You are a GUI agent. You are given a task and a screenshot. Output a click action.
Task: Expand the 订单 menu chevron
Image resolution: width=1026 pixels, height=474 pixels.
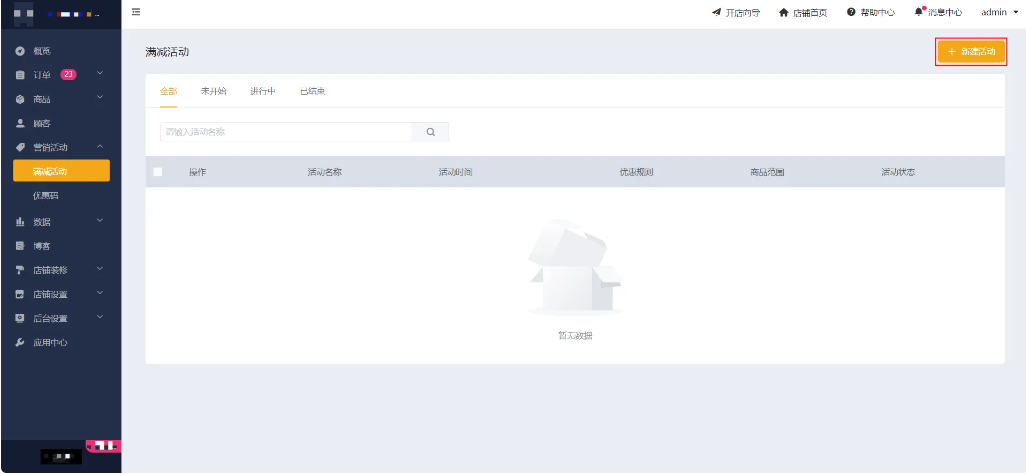100,73
